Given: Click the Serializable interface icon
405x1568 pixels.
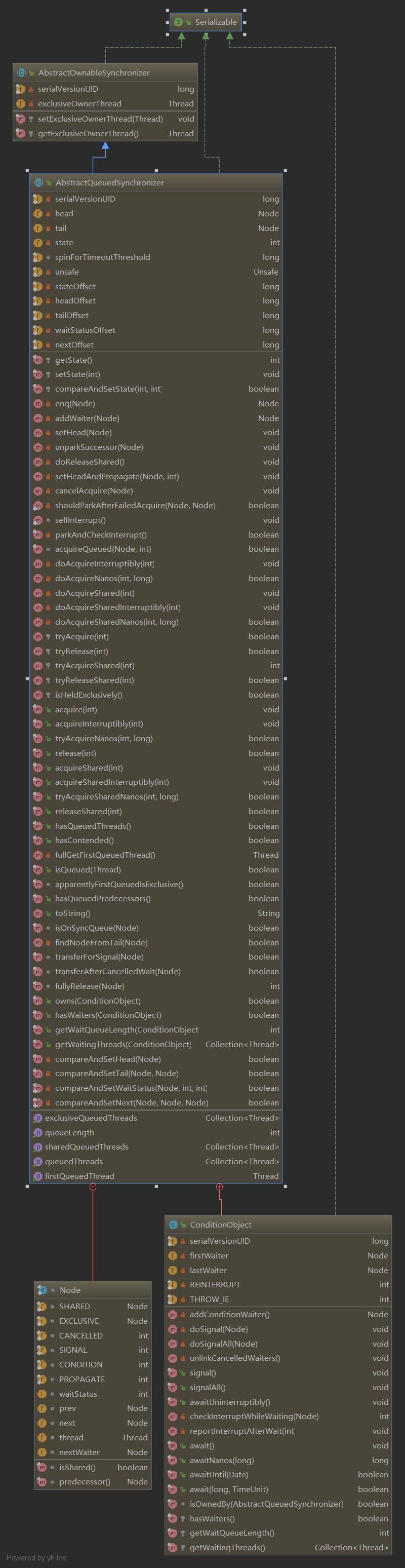Looking at the screenshot, I should click(x=178, y=22).
